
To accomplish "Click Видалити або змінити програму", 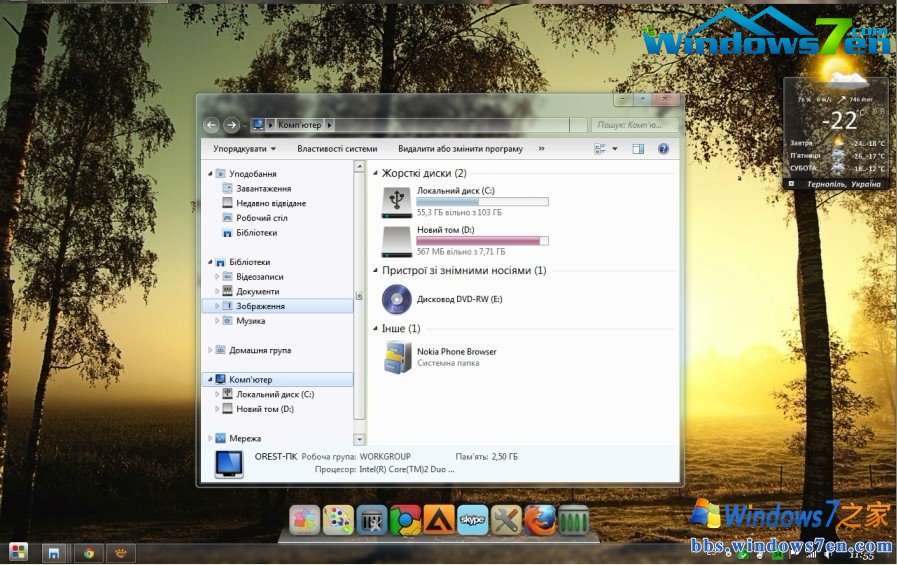I will click(x=460, y=149).
